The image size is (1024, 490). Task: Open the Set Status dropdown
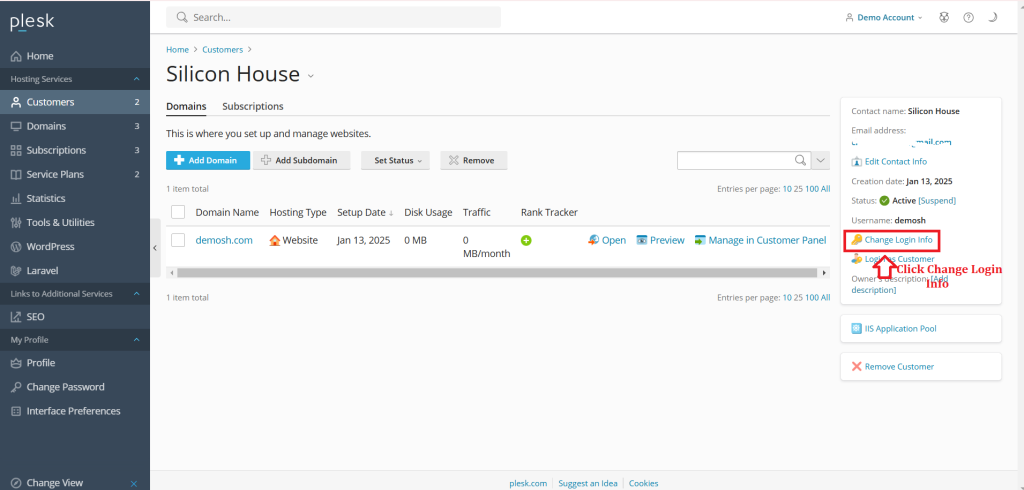coord(395,160)
